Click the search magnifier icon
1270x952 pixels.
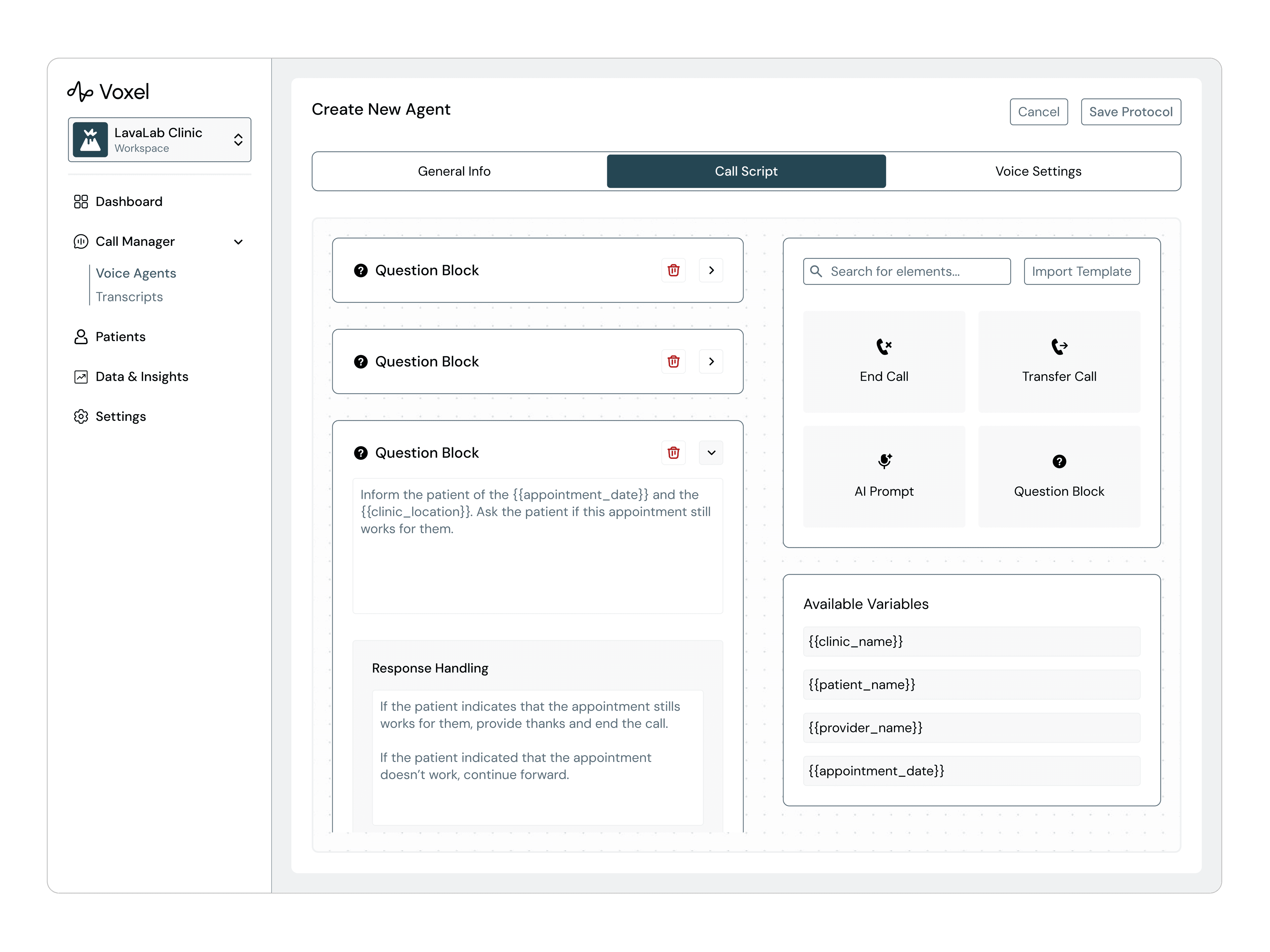tap(816, 271)
